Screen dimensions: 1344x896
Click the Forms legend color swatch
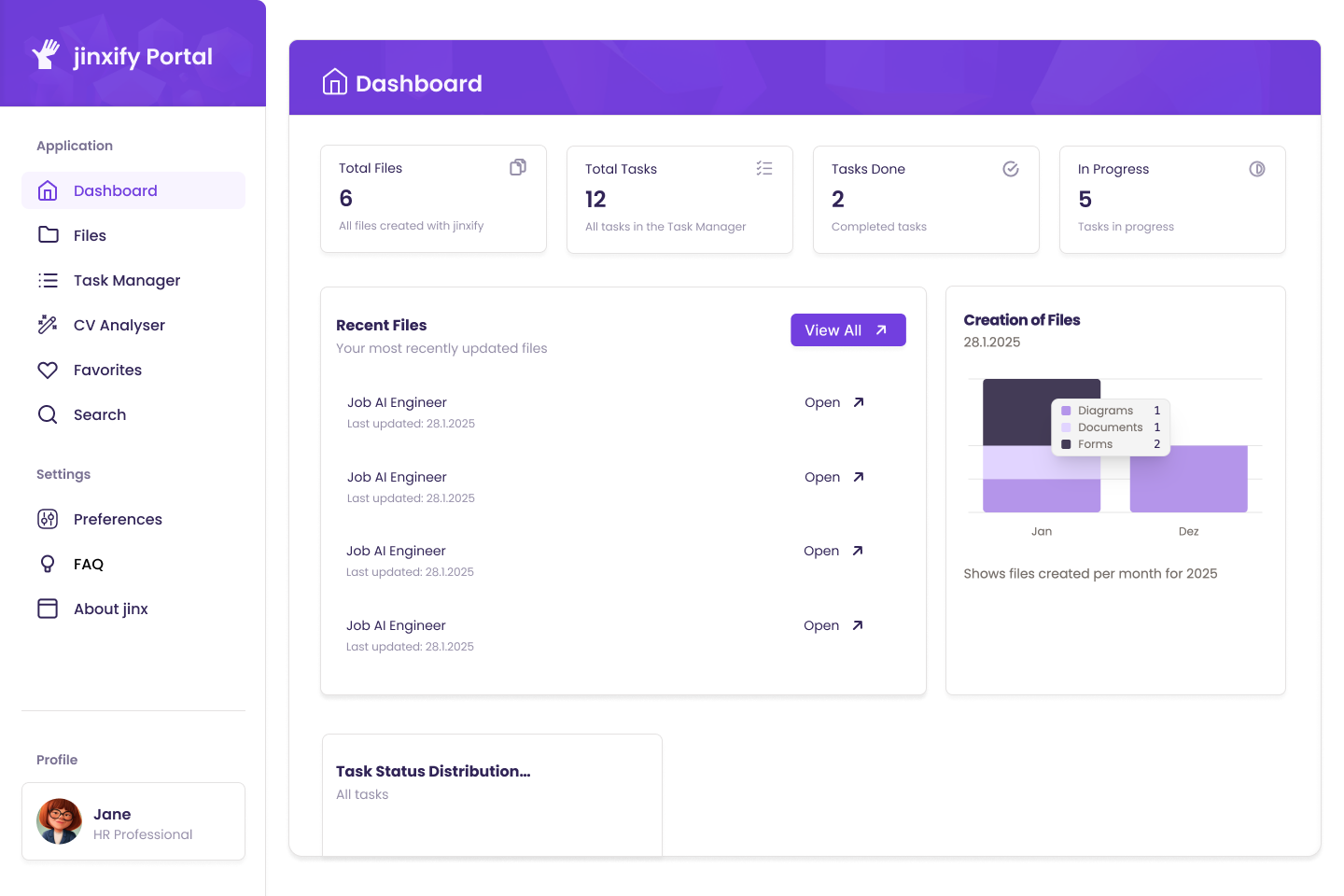click(1066, 444)
